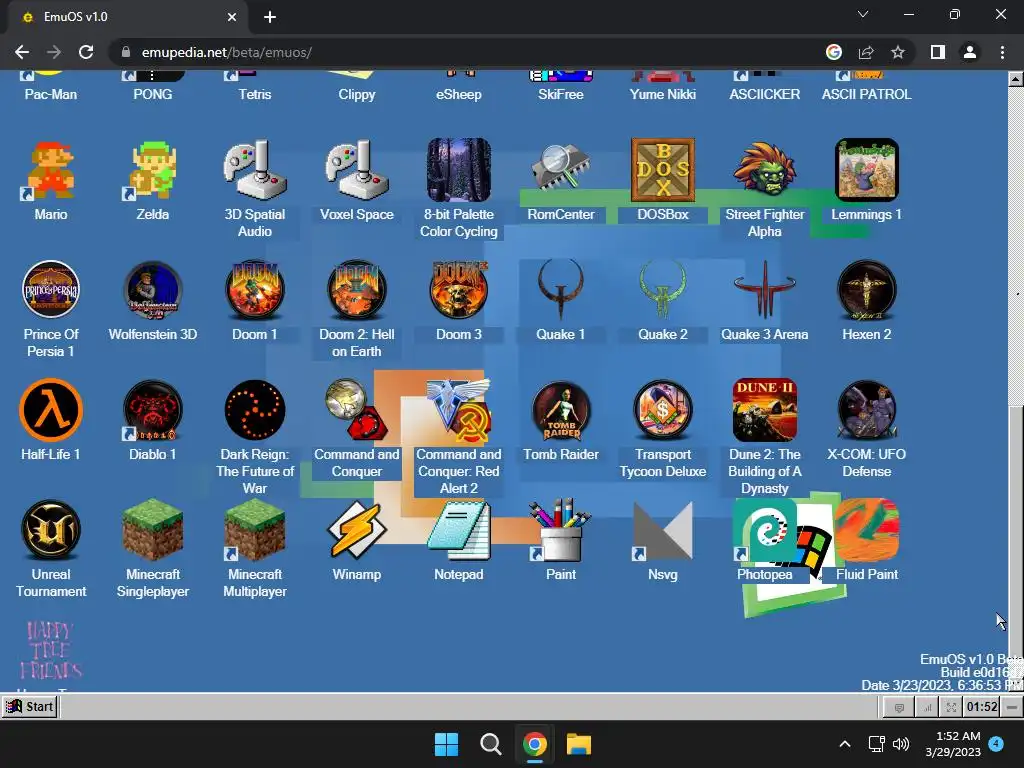This screenshot has width=1024, height=768.
Task: Click the eSheep label
Action: (458, 94)
